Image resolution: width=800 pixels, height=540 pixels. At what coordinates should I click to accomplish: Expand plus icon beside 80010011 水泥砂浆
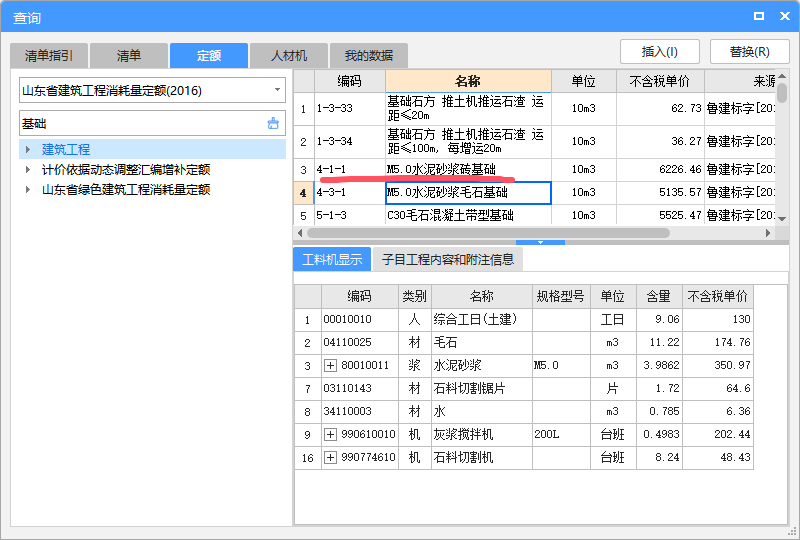(331, 365)
